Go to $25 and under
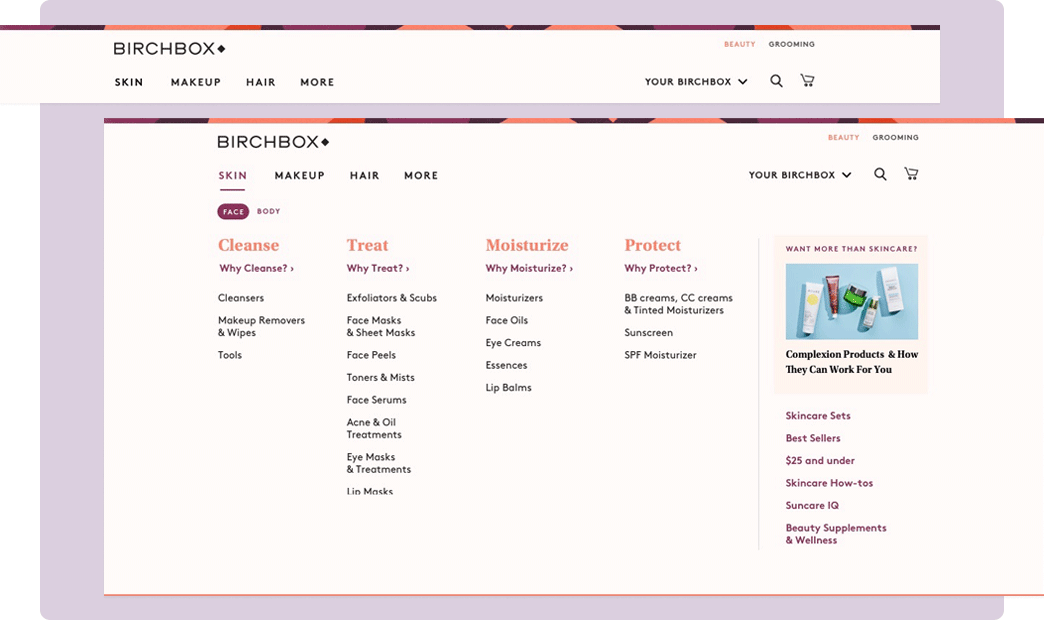The image size is (1044, 620). tap(820, 460)
